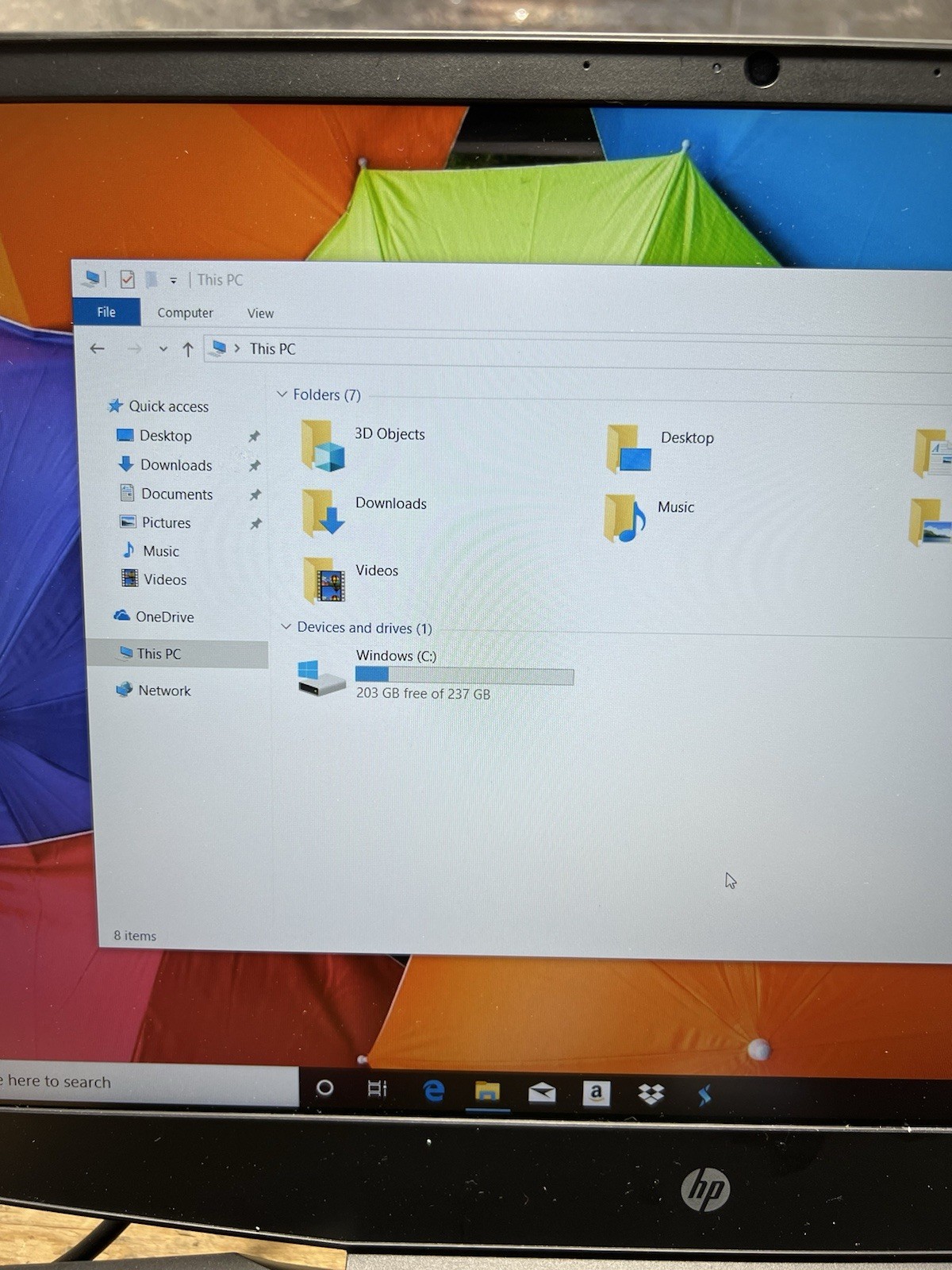The image size is (952, 1270).
Task: Click the pin icon next to Downloads
Action: [x=255, y=466]
